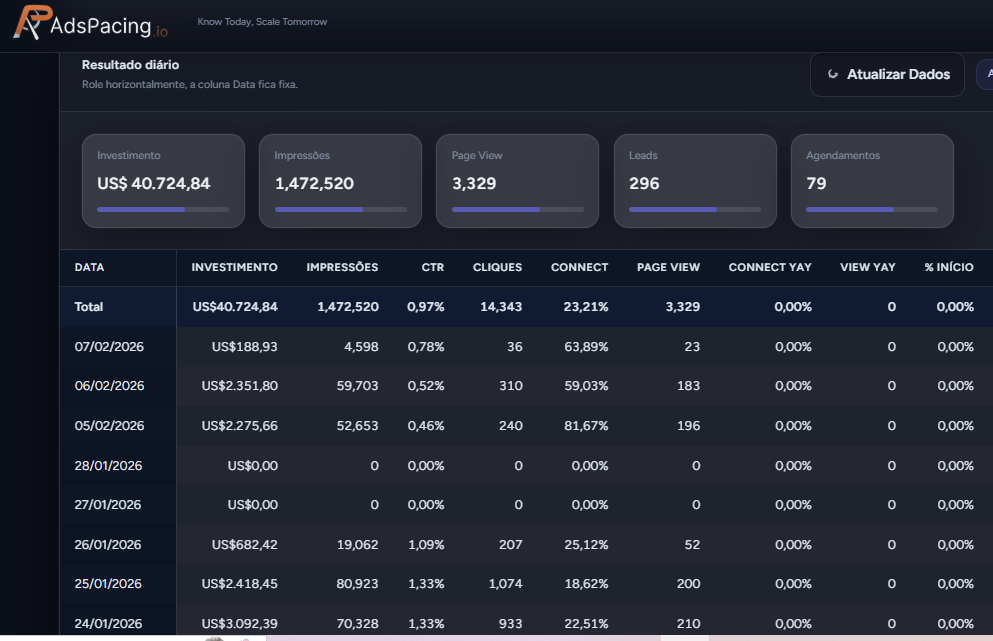Sort the table by the DATA column
993x641 pixels.
pos(89,267)
